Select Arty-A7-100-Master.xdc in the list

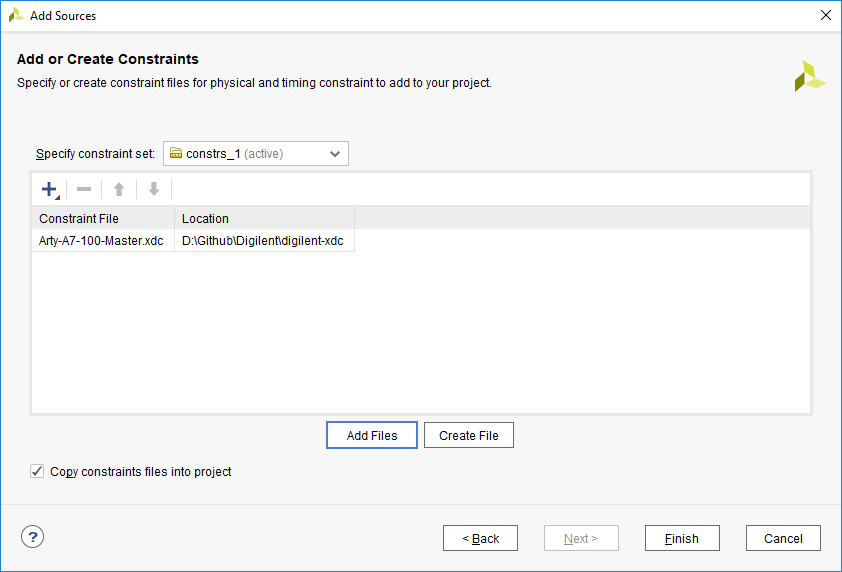coord(101,241)
